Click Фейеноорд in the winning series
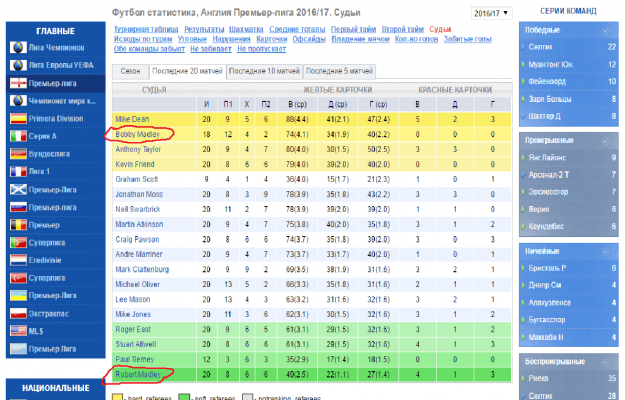 547,81
